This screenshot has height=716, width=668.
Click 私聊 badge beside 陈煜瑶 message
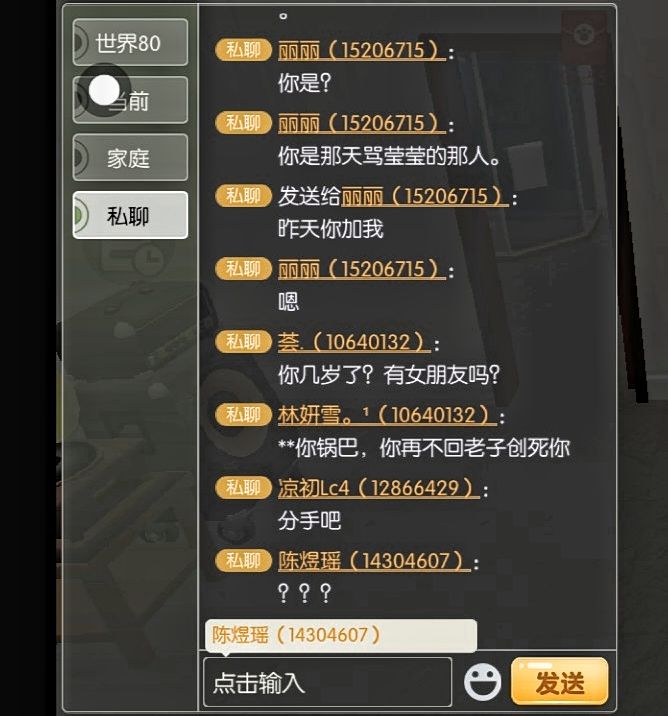(x=243, y=560)
